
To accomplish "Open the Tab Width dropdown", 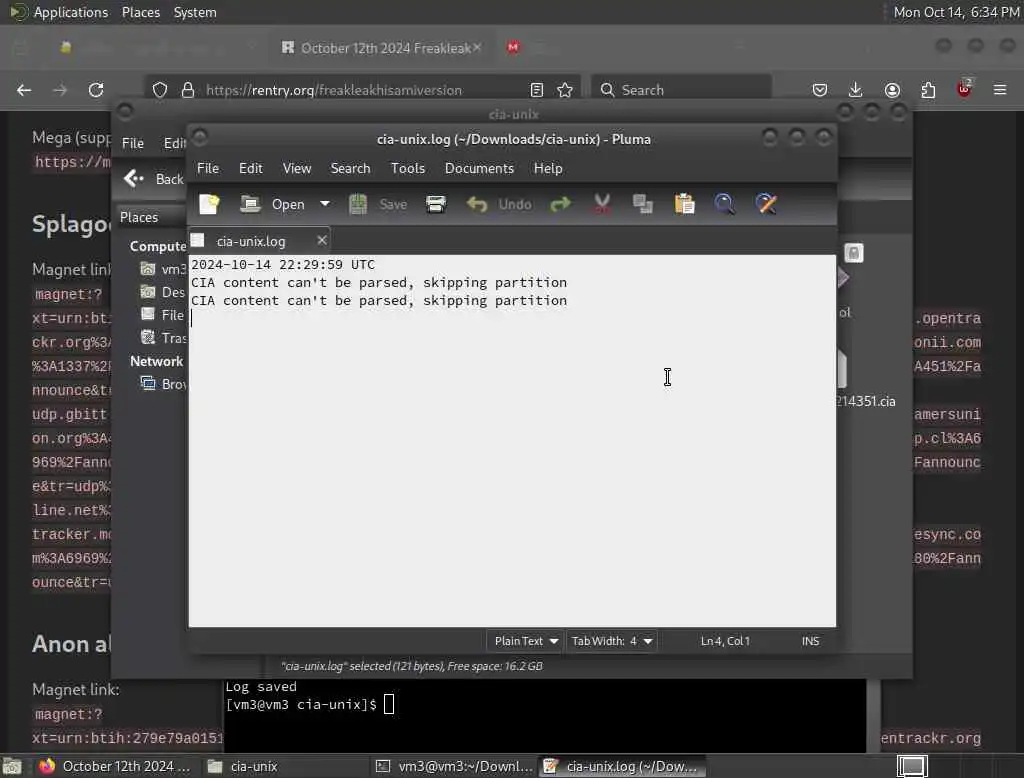I will pyautogui.click(x=611, y=641).
